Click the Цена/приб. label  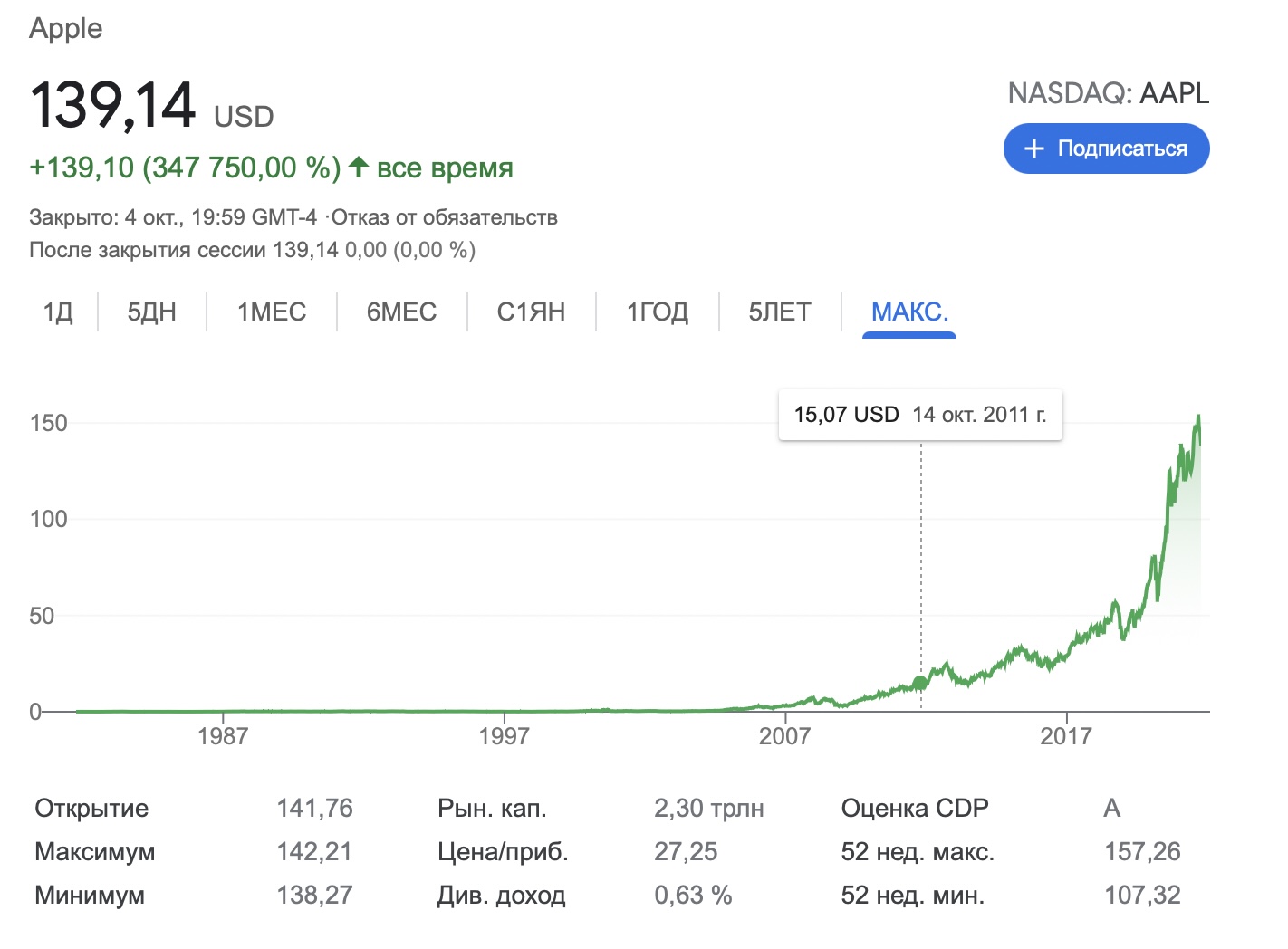point(503,851)
